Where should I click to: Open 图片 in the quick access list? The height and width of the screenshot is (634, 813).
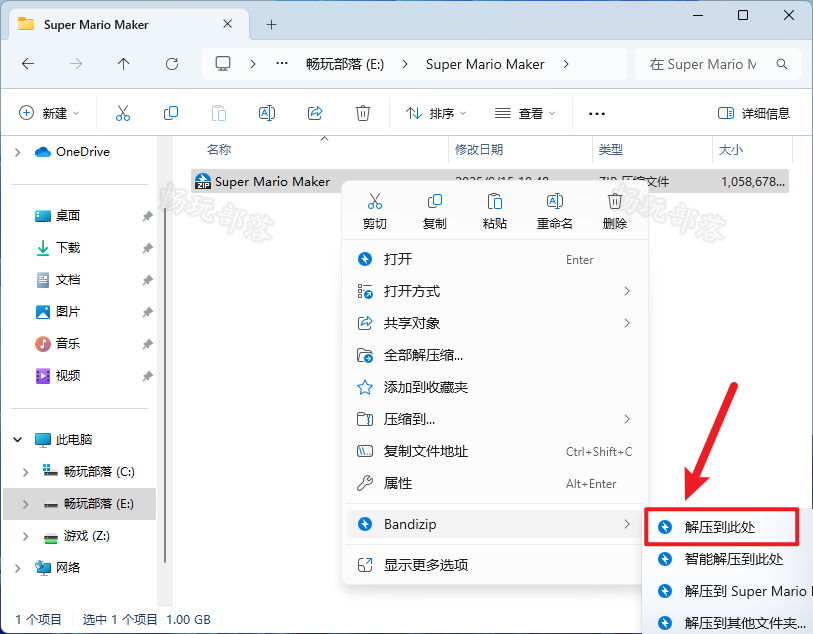pos(68,312)
